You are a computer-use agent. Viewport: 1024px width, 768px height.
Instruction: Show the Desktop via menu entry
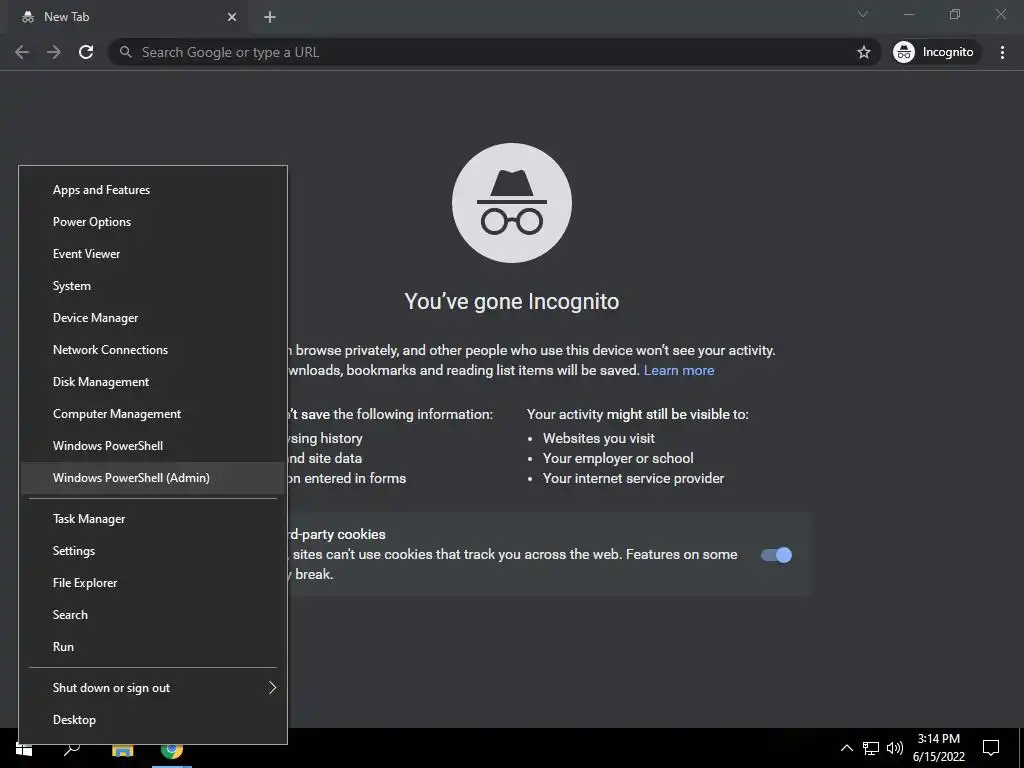(x=153, y=720)
